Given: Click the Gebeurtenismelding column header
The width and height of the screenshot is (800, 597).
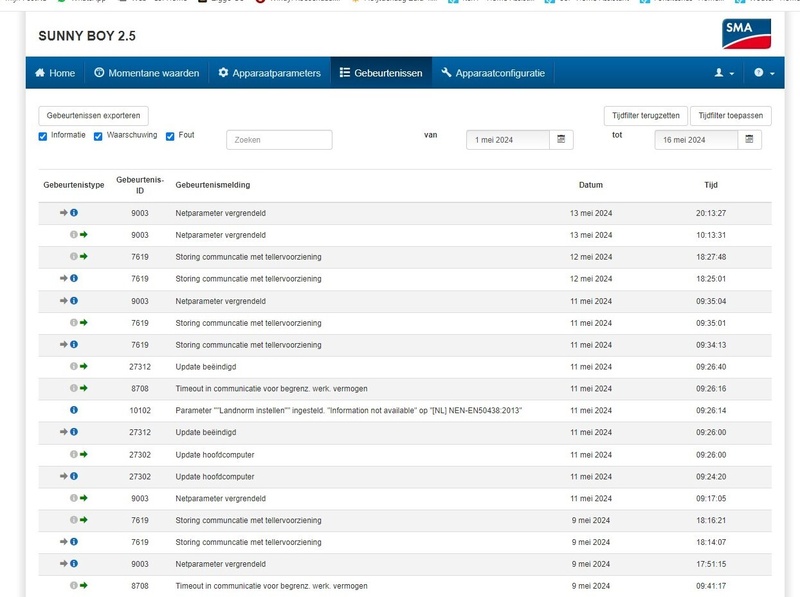Looking at the screenshot, I should (x=213, y=185).
